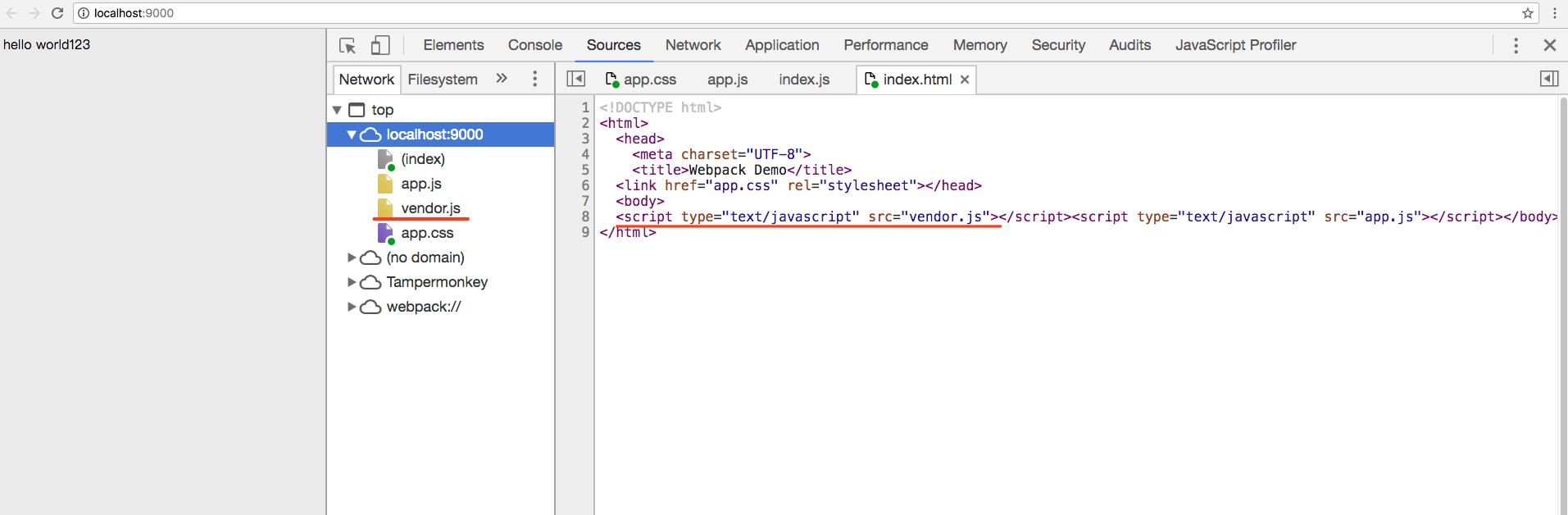The image size is (1568, 515).
Task: Hide the file navigator sidebar
Action: click(x=576, y=79)
